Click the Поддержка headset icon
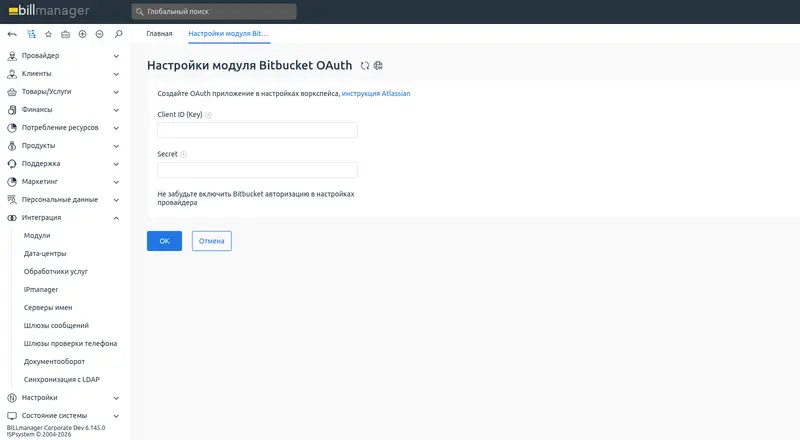This screenshot has width=800, height=440. [x=12, y=164]
